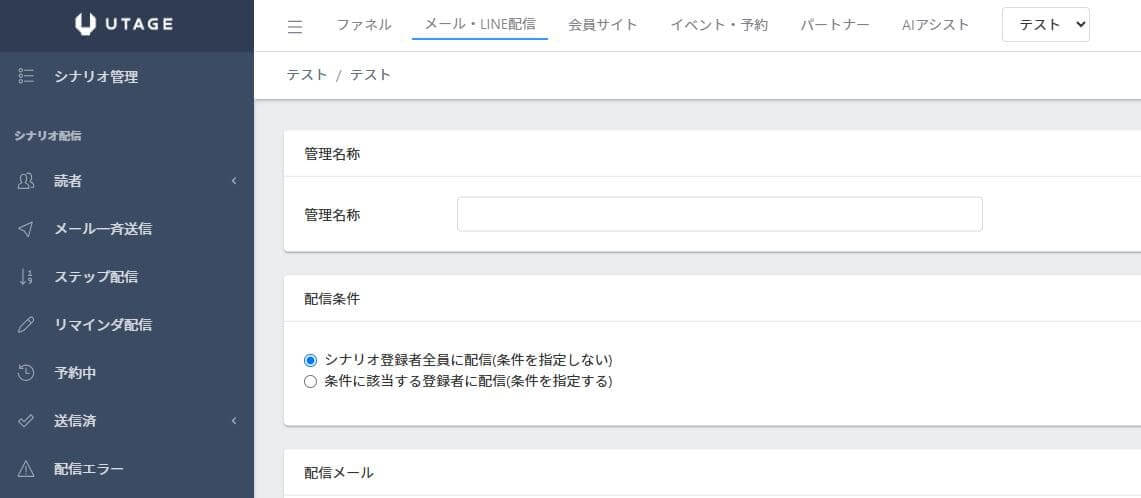Select 条件に該当する登録者に配信 radio option
Screen dimensions: 1141x498
(x=311, y=382)
